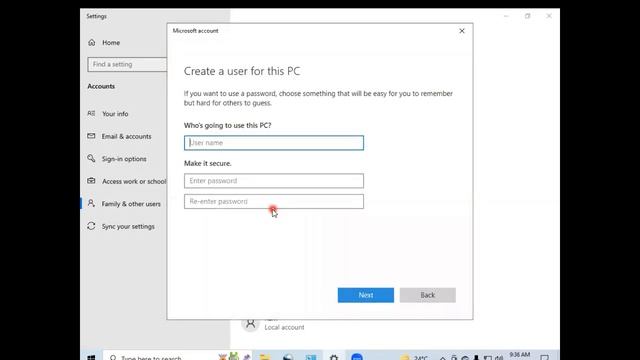Image resolution: width=640 pixels, height=360 pixels.
Task: Focus the Find a setting search box
Action: [127, 64]
